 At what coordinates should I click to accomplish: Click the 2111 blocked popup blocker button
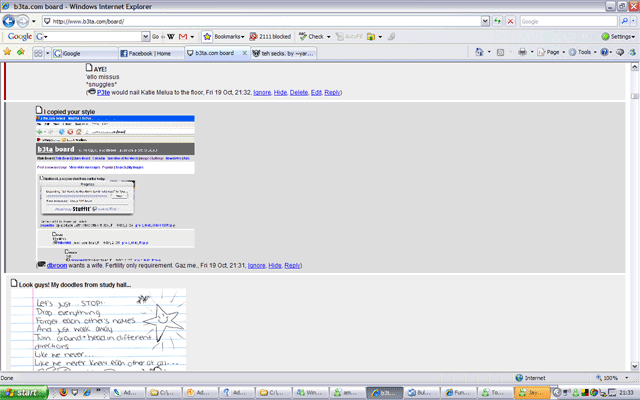pos(270,36)
